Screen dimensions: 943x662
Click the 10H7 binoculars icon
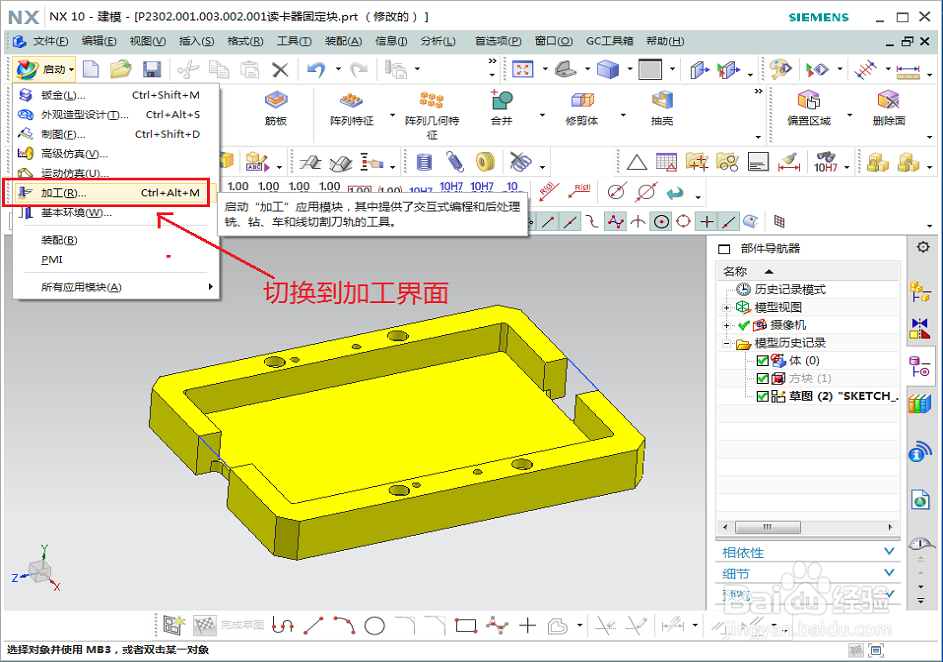[x=826, y=162]
